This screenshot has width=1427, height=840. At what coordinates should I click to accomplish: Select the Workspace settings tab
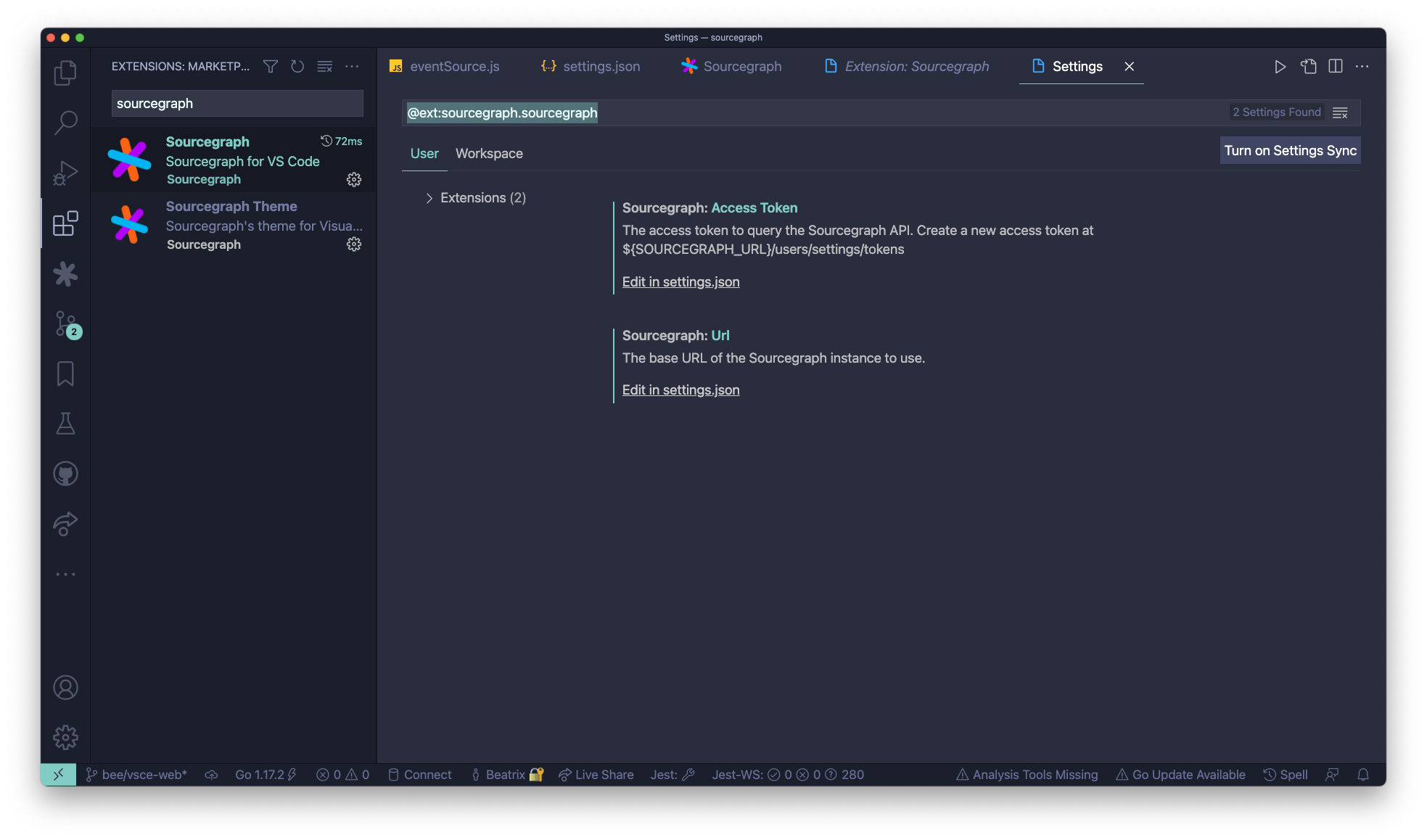click(489, 154)
